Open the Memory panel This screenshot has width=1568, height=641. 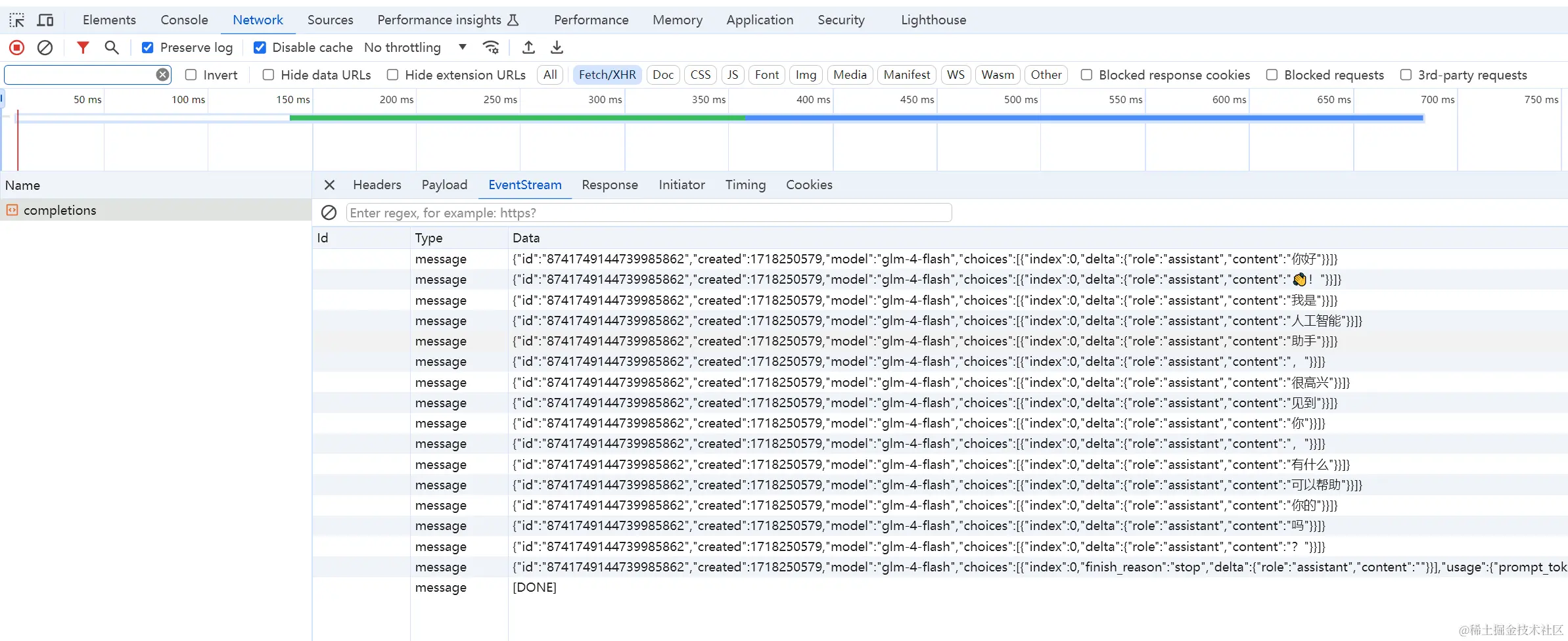tap(677, 20)
